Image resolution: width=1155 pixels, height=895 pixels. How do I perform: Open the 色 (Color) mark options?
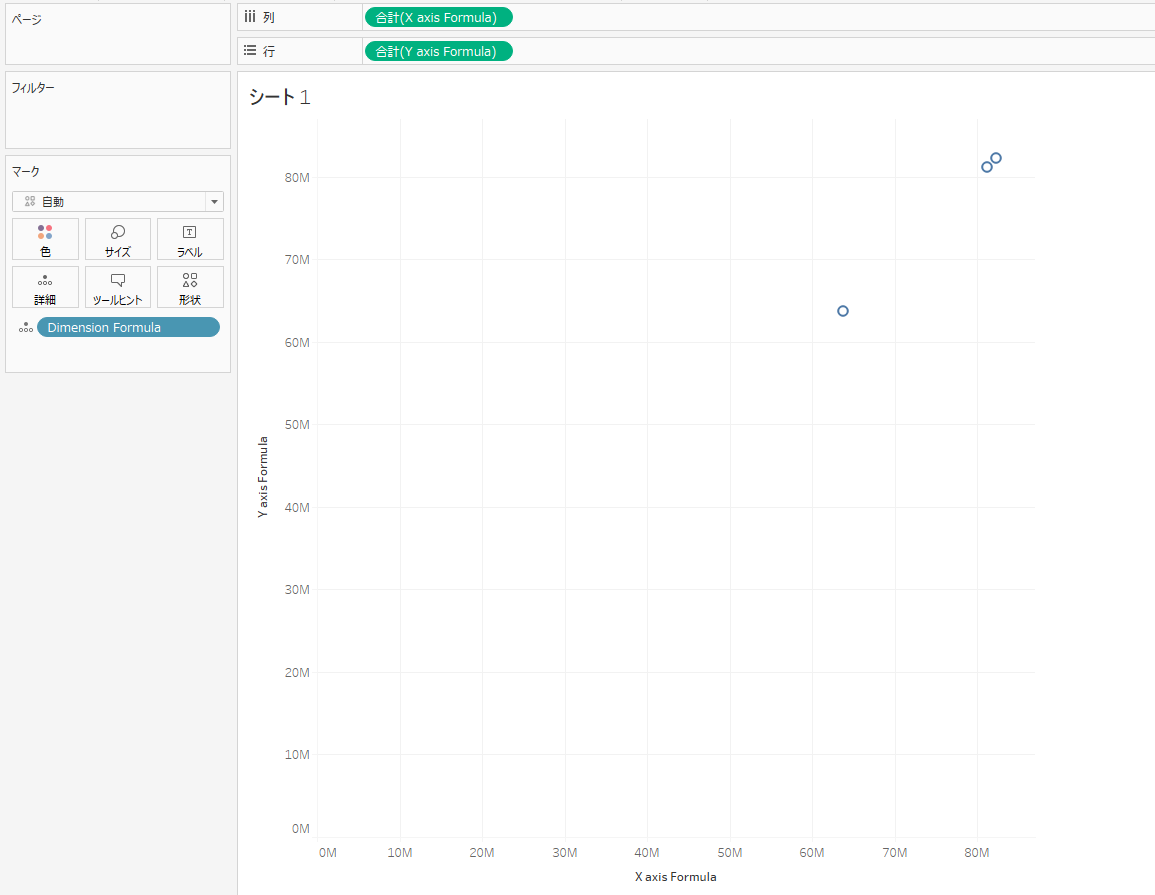click(x=45, y=239)
